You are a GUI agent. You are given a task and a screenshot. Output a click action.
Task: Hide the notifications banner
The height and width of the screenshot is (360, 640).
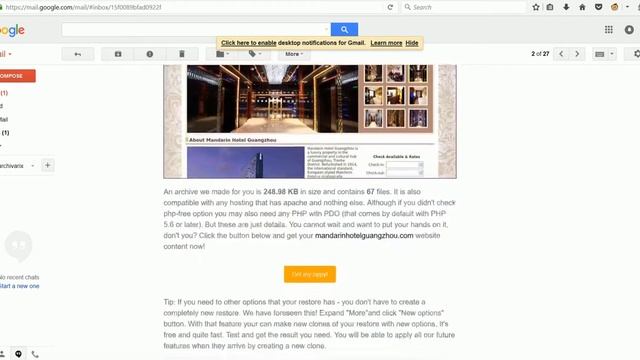[411, 43]
